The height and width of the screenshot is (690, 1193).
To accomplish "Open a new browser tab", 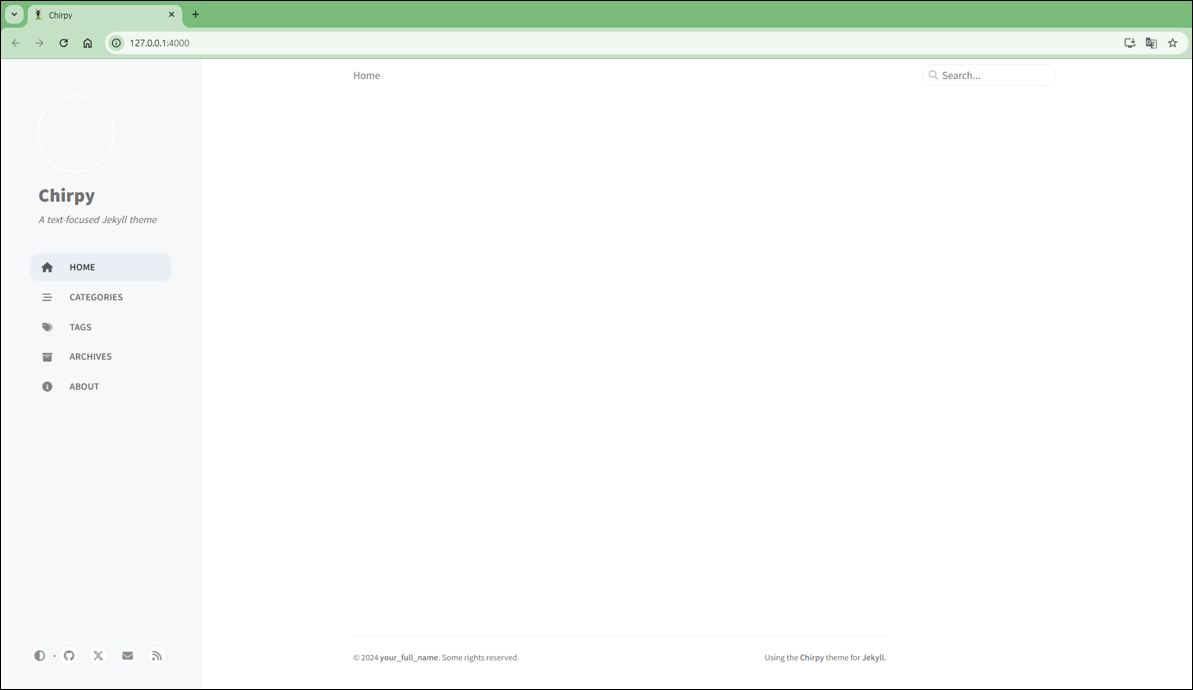I will coord(195,15).
